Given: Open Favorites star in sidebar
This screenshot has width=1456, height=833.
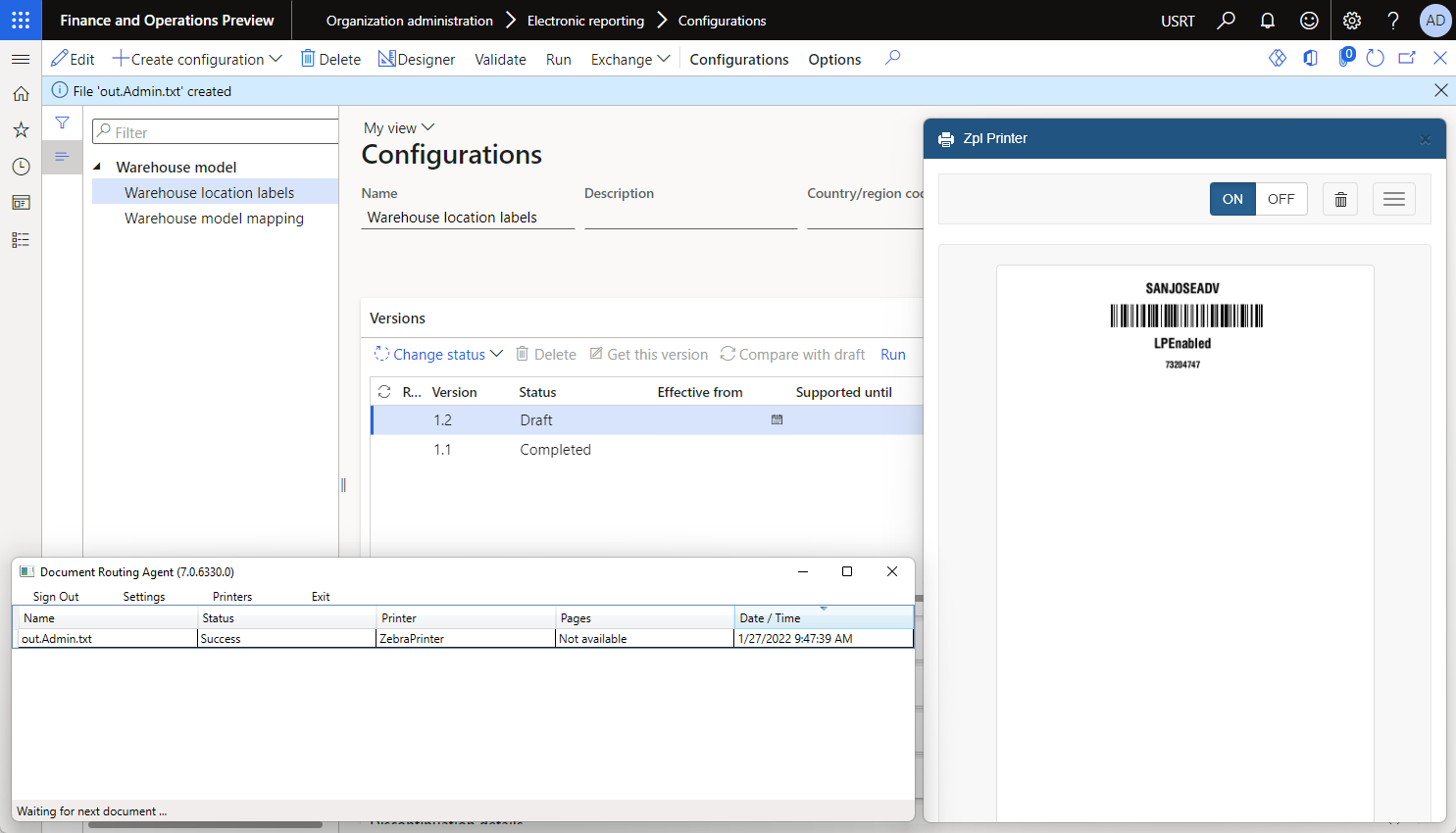Looking at the screenshot, I should 21,129.
